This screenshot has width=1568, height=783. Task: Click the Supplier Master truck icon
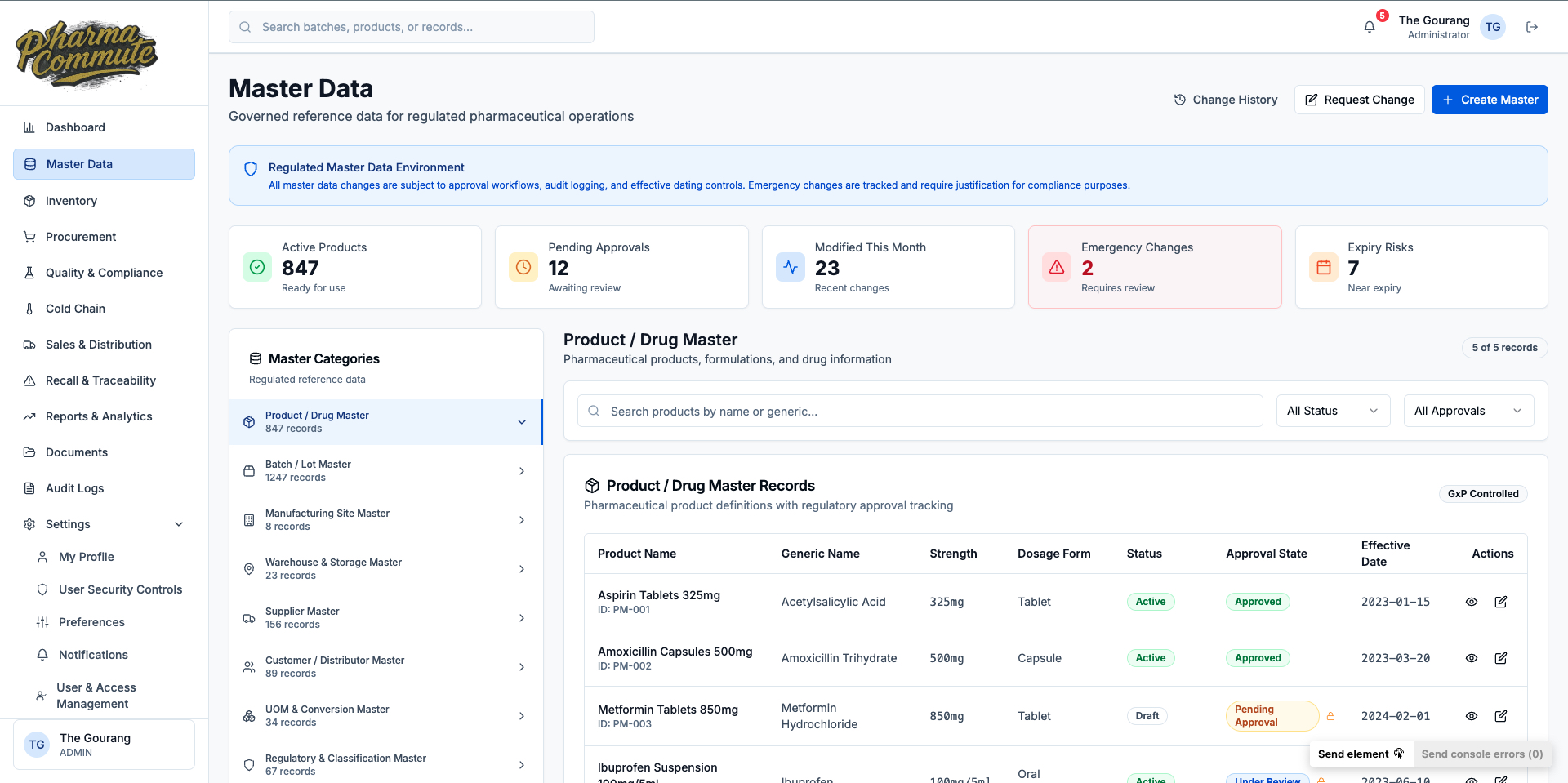[x=249, y=618]
